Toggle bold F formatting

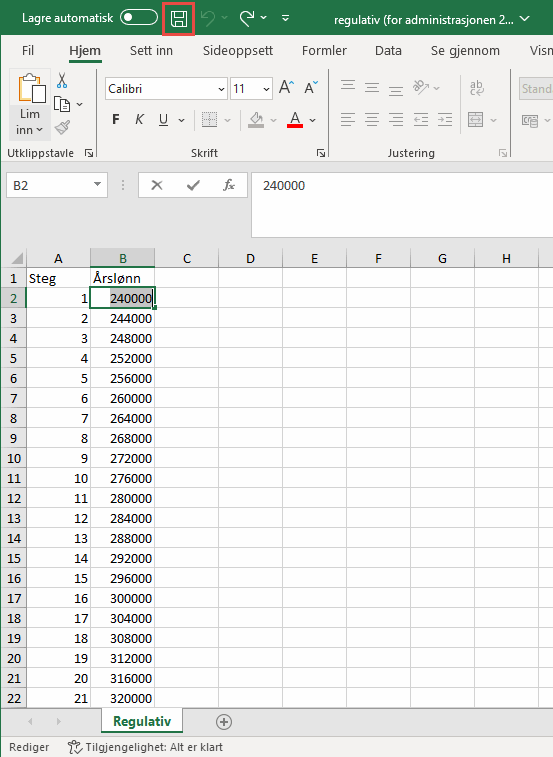pos(115,120)
